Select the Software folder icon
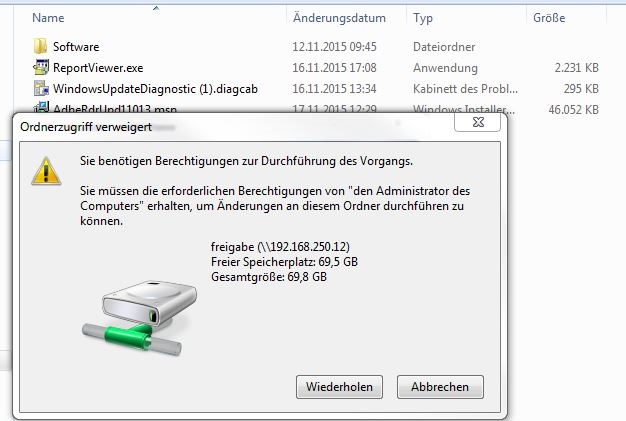The width and height of the screenshot is (626, 421). pyautogui.click(x=40, y=46)
